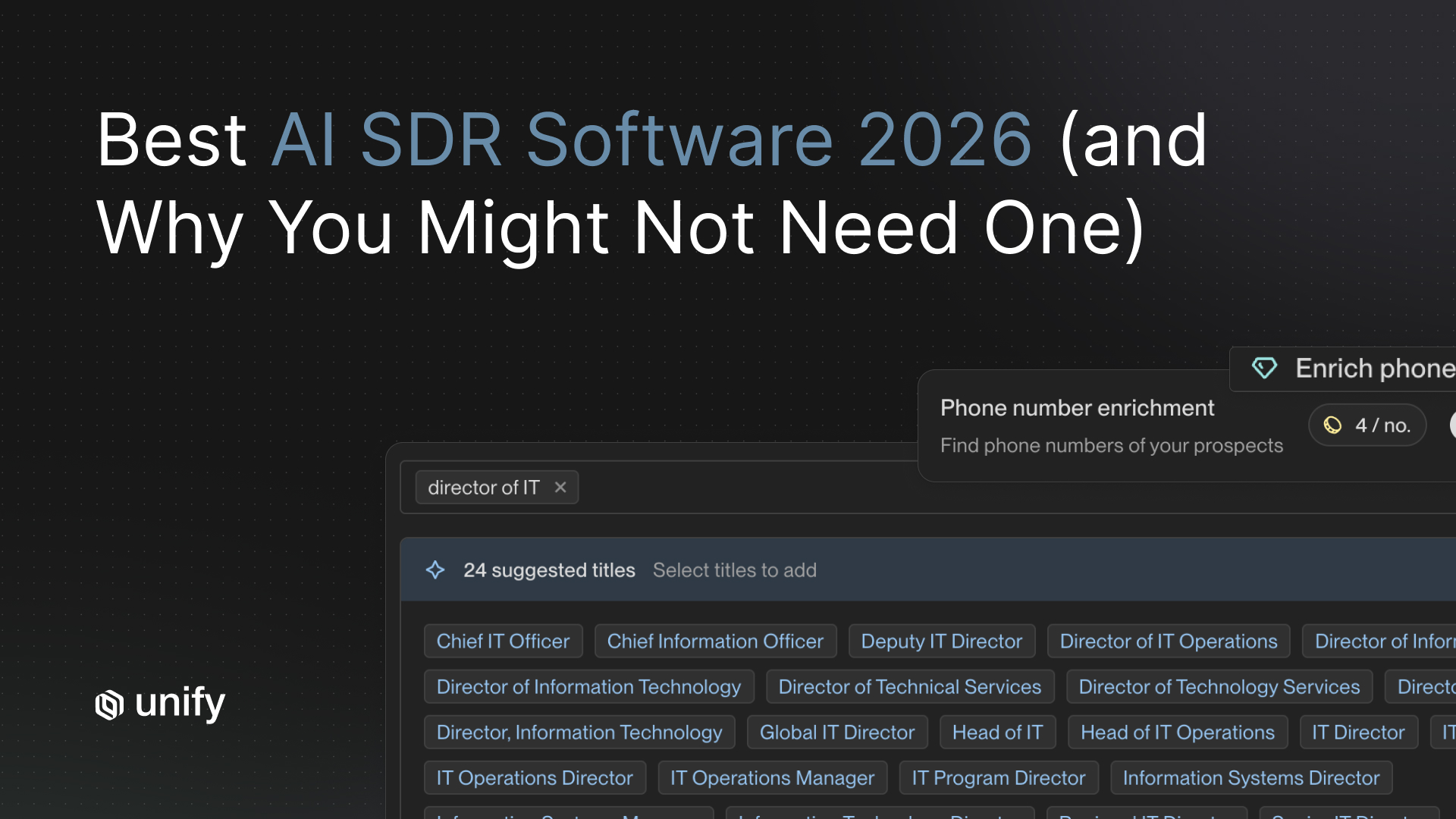Add 'Chief Information Officer' title
Image resolution: width=1456 pixels, height=819 pixels.
point(715,642)
